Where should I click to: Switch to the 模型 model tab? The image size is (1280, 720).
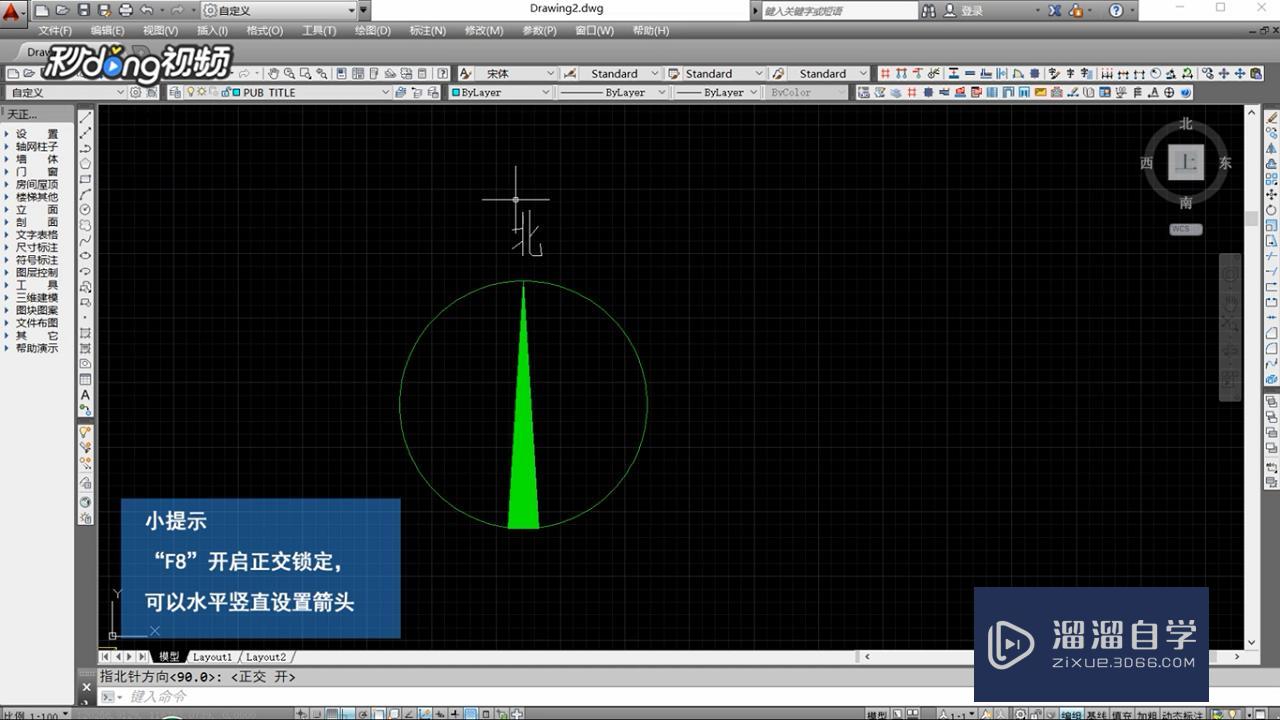(169, 657)
